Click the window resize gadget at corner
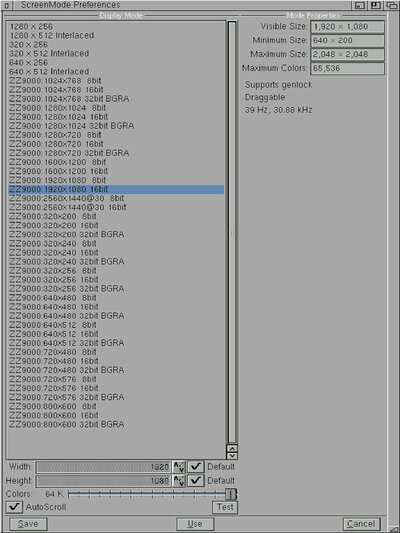The image size is (400, 533). (394, 529)
